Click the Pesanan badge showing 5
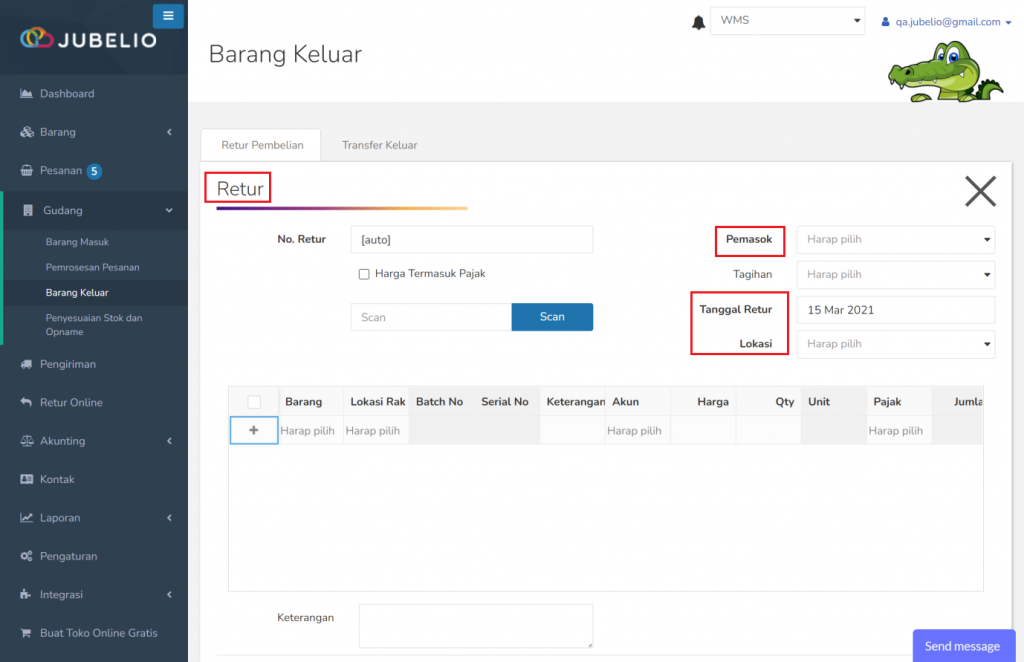The image size is (1024, 662). click(94, 171)
